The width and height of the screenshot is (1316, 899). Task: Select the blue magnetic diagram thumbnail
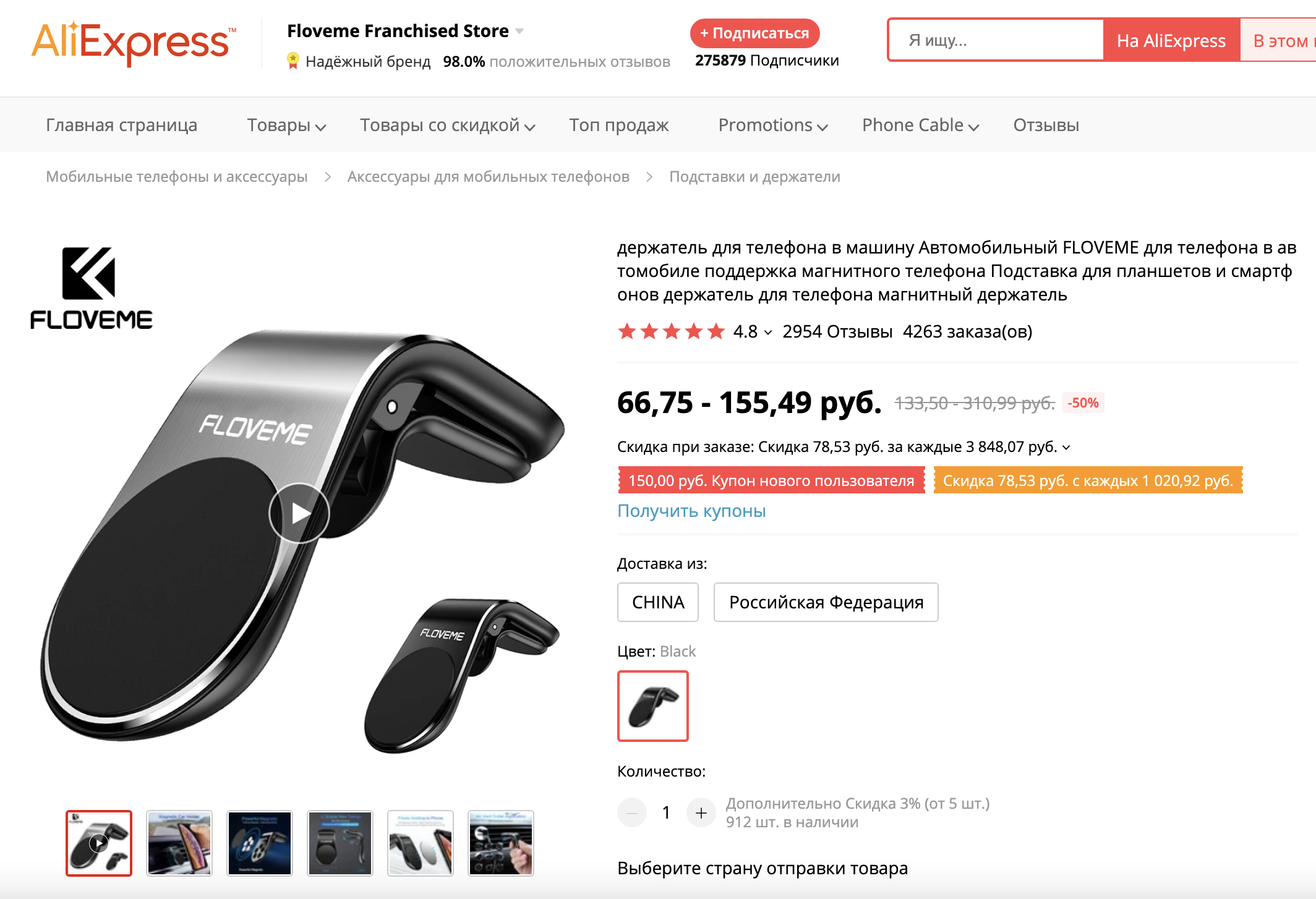tap(260, 843)
